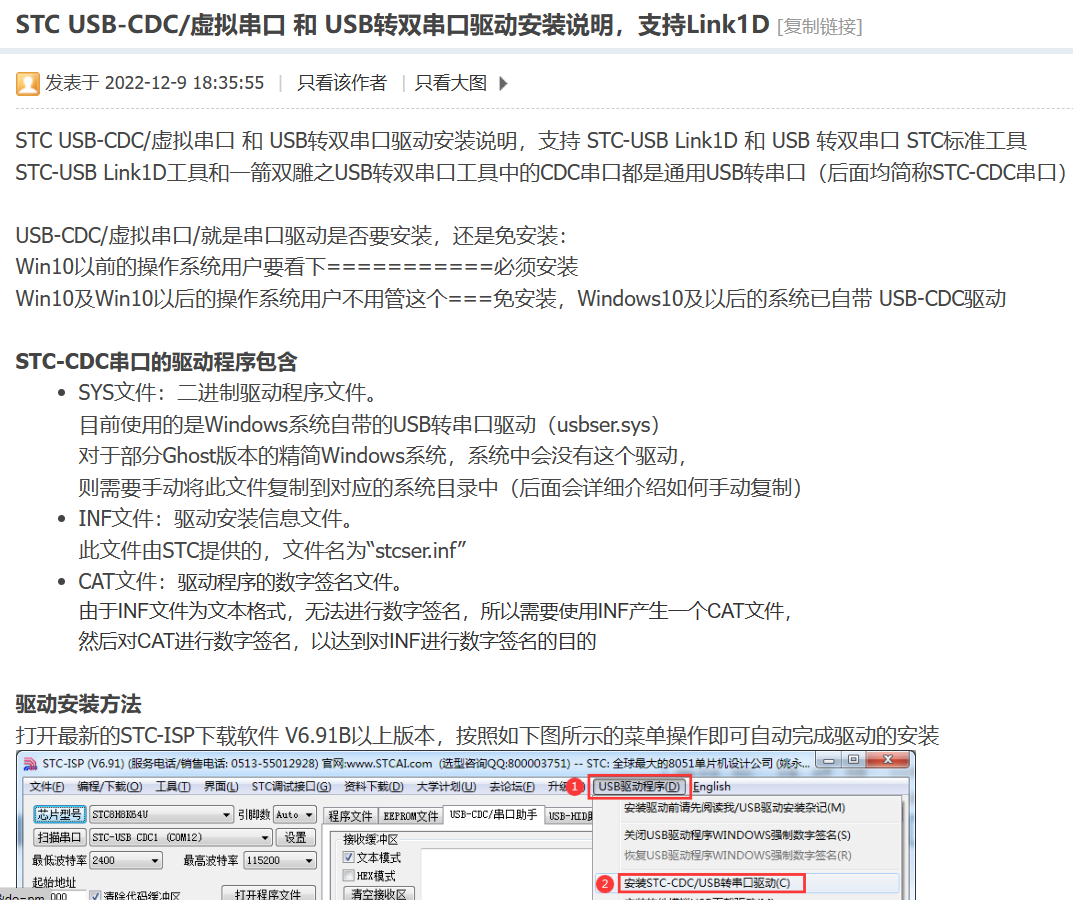
Task: Click the 打开程序文件 button
Action: point(268,894)
